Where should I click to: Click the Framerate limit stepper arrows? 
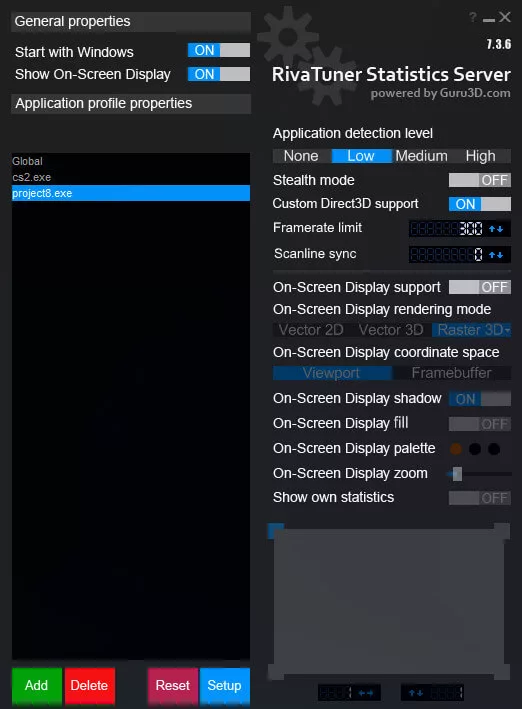pyautogui.click(x=496, y=229)
